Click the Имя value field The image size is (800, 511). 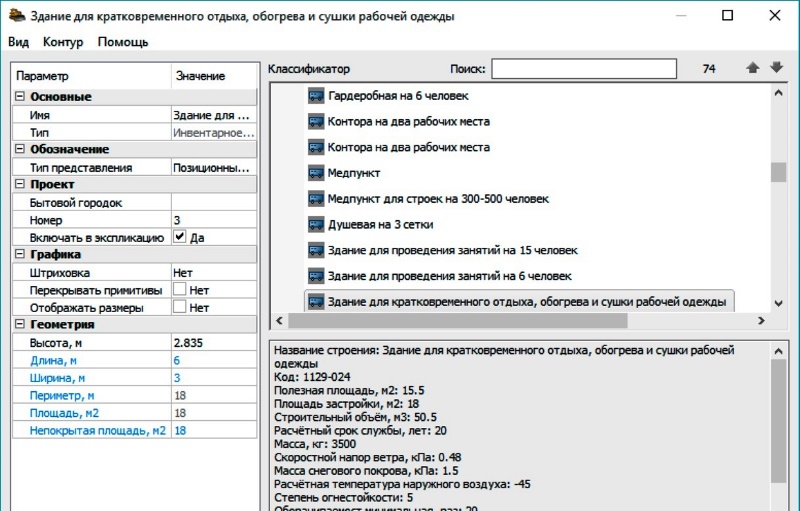click(x=214, y=115)
